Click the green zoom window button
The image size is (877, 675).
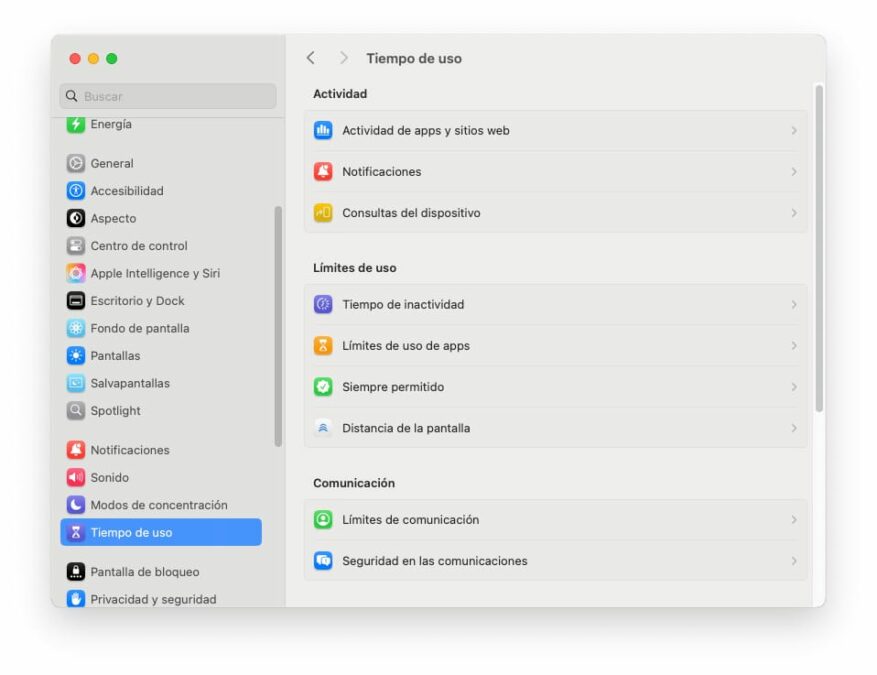pyautogui.click(x=112, y=58)
